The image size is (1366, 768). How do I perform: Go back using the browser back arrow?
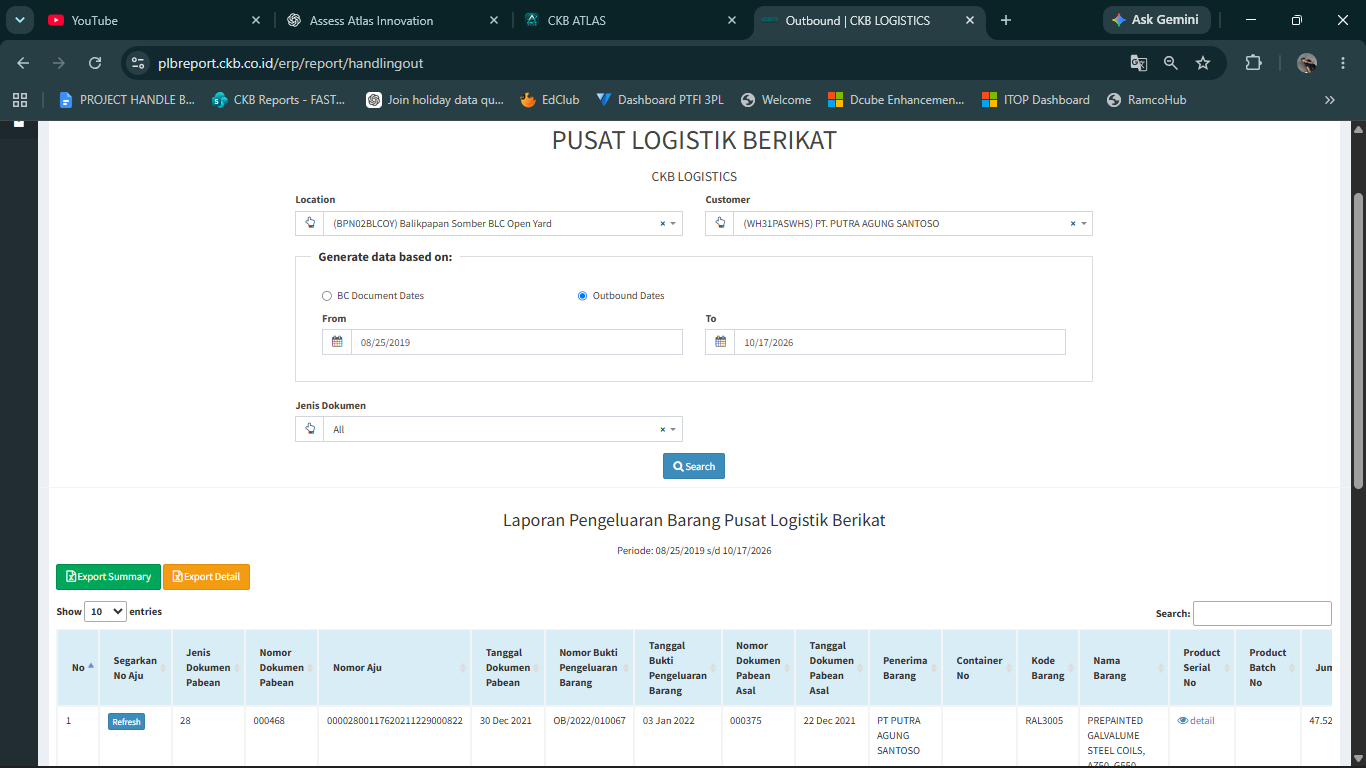(x=23, y=63)
